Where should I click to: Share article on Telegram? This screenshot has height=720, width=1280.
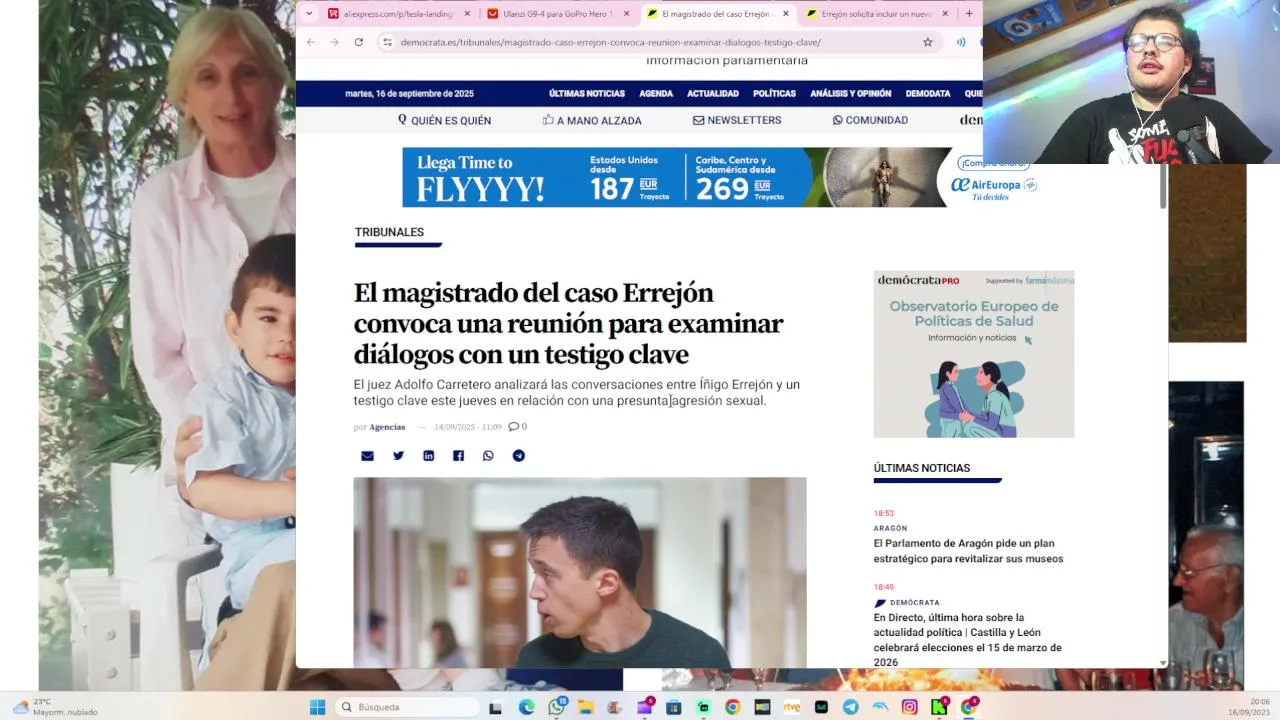(x=519, y=456)
